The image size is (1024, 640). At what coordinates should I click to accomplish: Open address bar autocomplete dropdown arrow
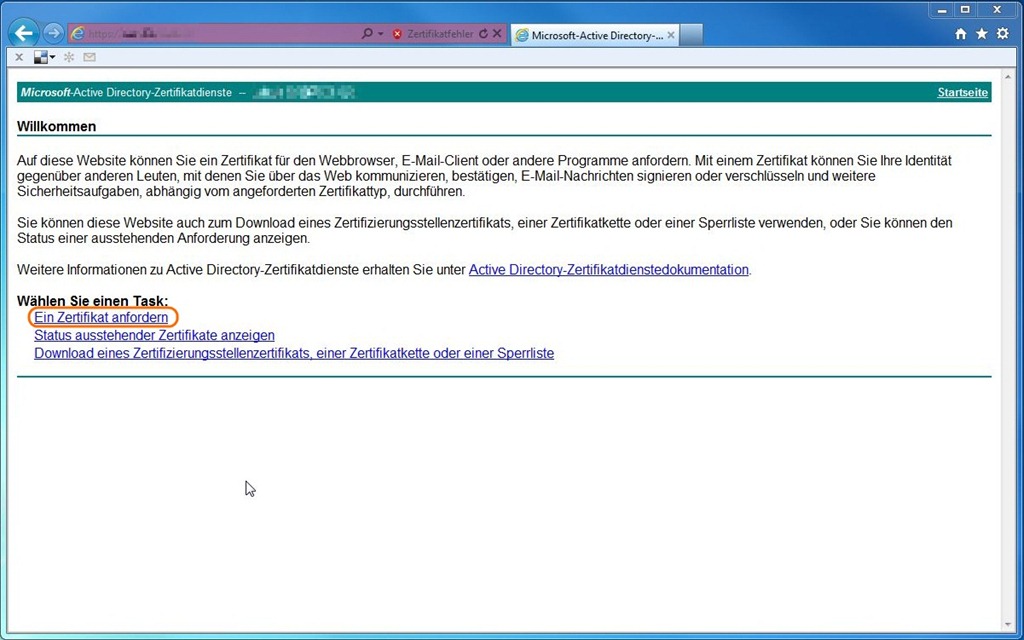click(380, 34)
